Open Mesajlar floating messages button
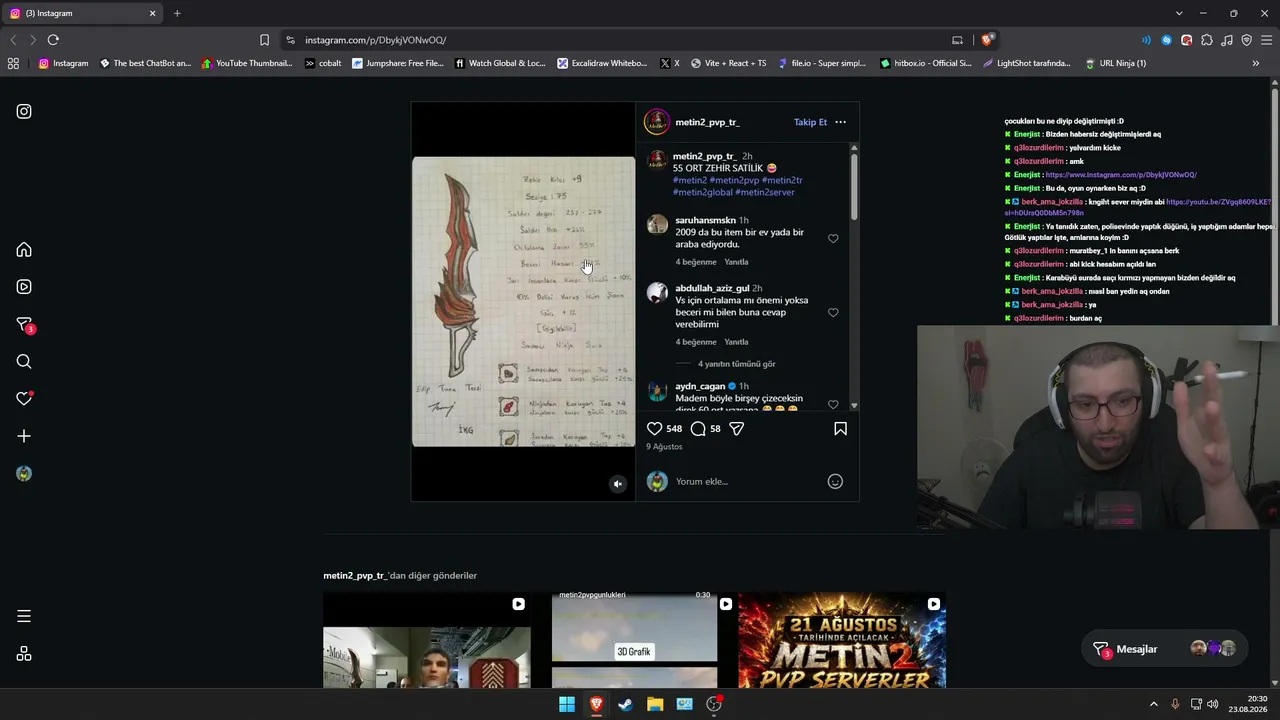The image size is (1280, 720). (1164, 649)
